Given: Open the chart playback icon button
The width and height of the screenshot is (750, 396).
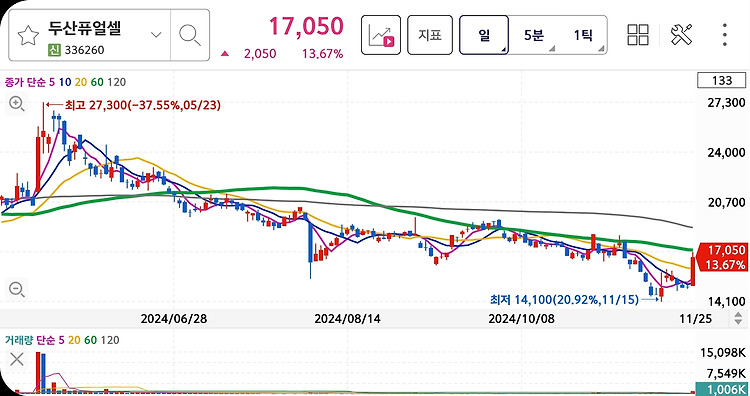Looking at the screenshot, I should click(381, 35).
